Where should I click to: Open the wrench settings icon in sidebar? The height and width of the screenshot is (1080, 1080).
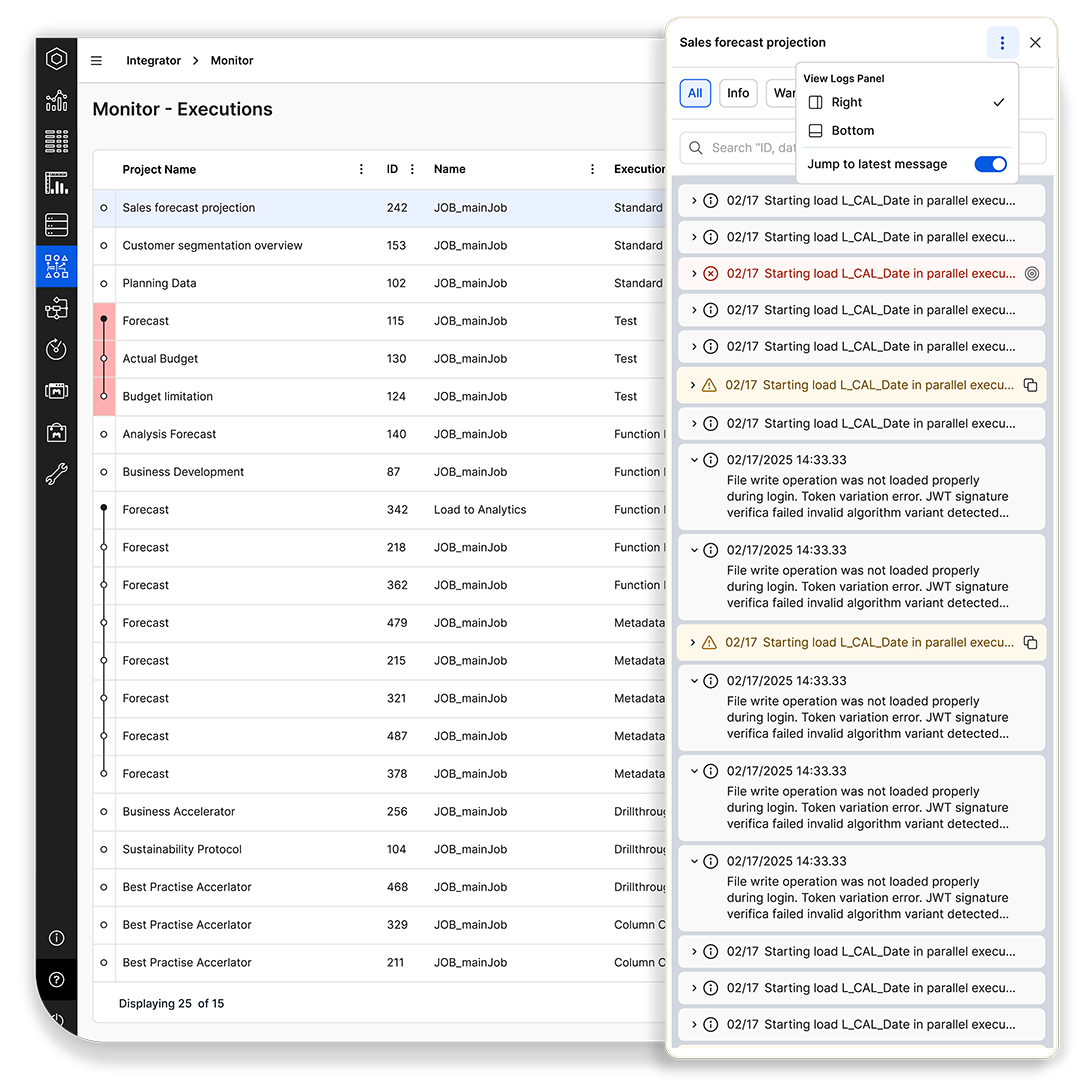pyautogui.click(x=57, y=475)
